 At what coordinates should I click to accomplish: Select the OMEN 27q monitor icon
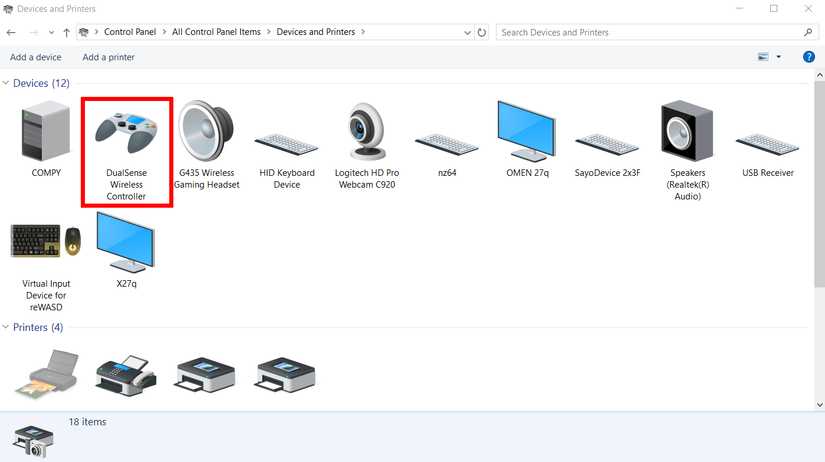tap(526, 135)
